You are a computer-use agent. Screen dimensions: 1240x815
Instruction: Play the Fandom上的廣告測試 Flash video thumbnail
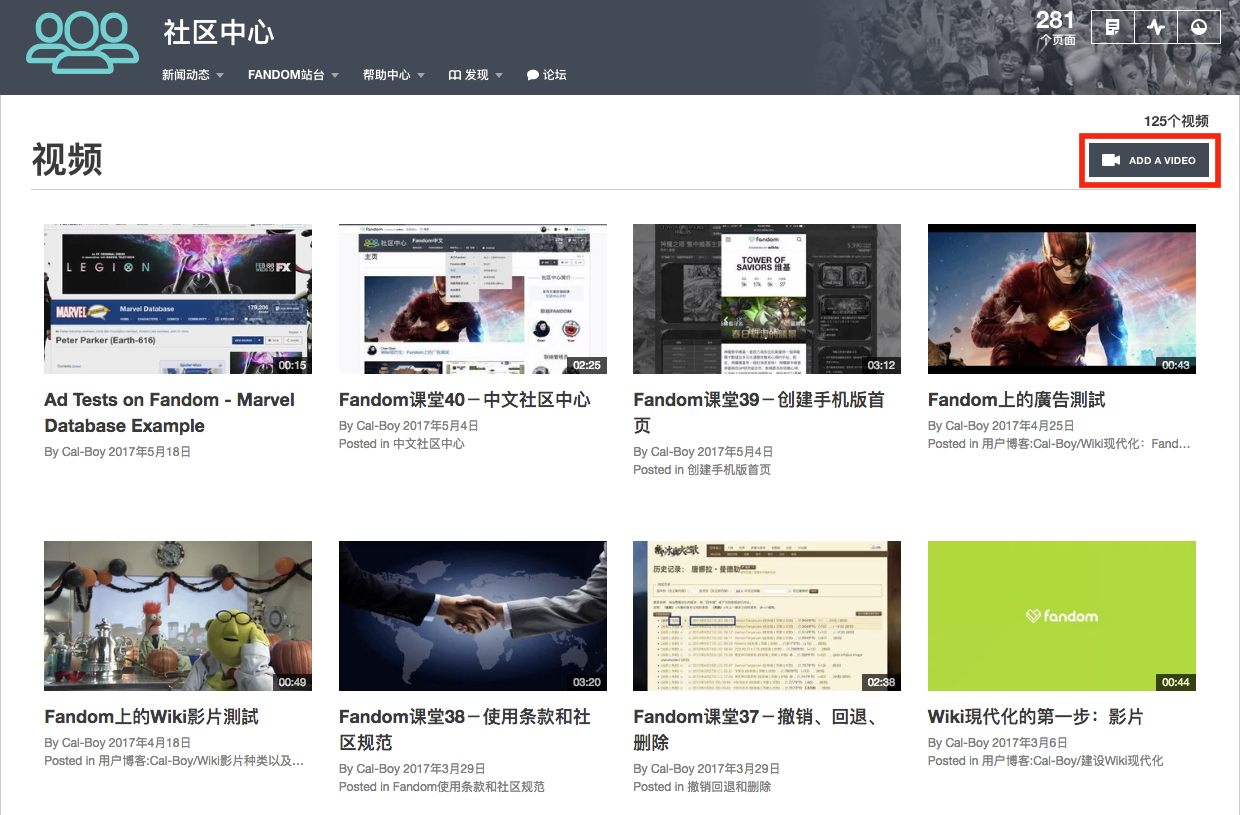[x=1062, y=299]
